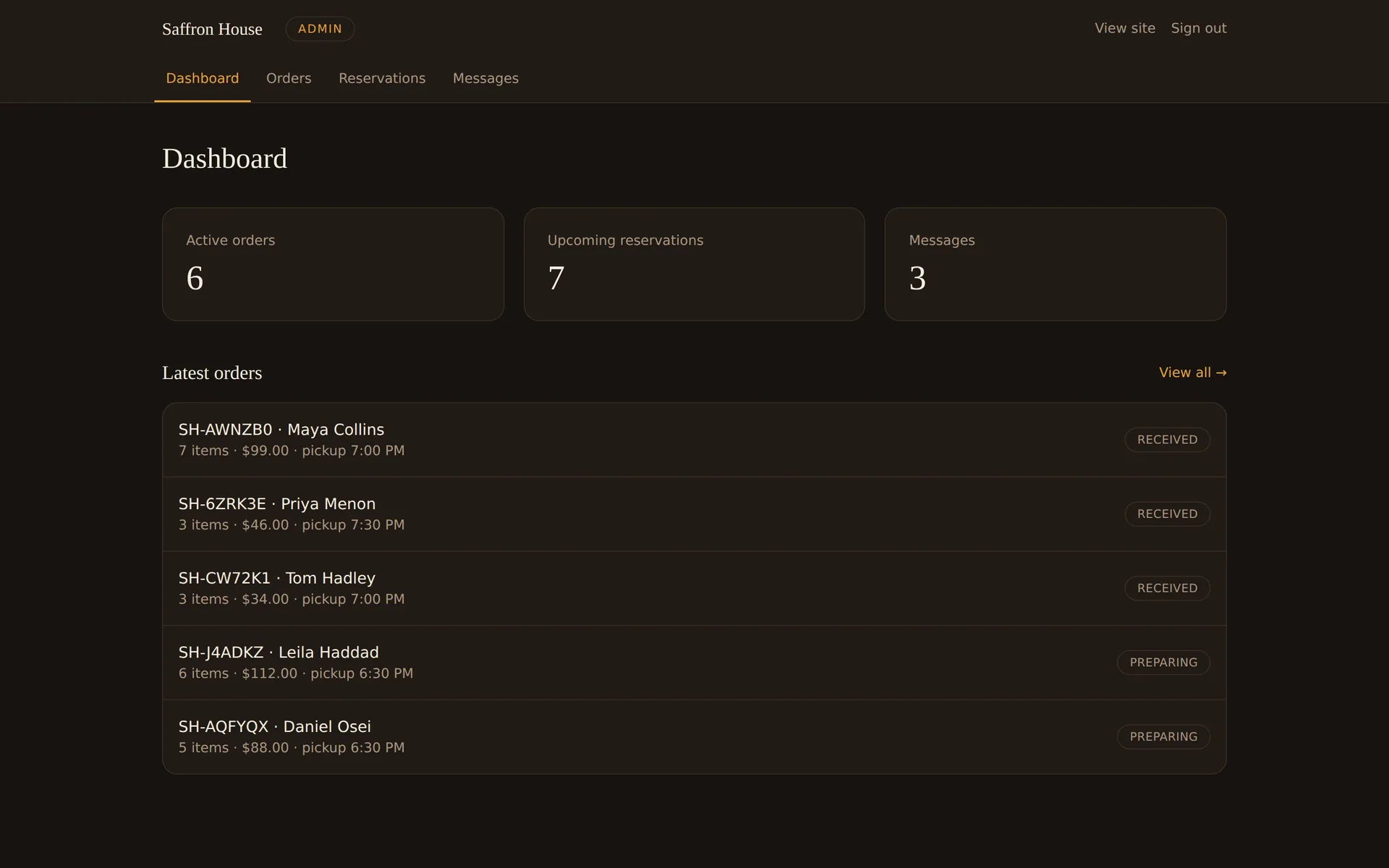Image resolution: width=1389 pixels, height=868 pixels.
Task: Open the Messages tab in navigation
Action: pyautogui.click(x=485, y=78)
